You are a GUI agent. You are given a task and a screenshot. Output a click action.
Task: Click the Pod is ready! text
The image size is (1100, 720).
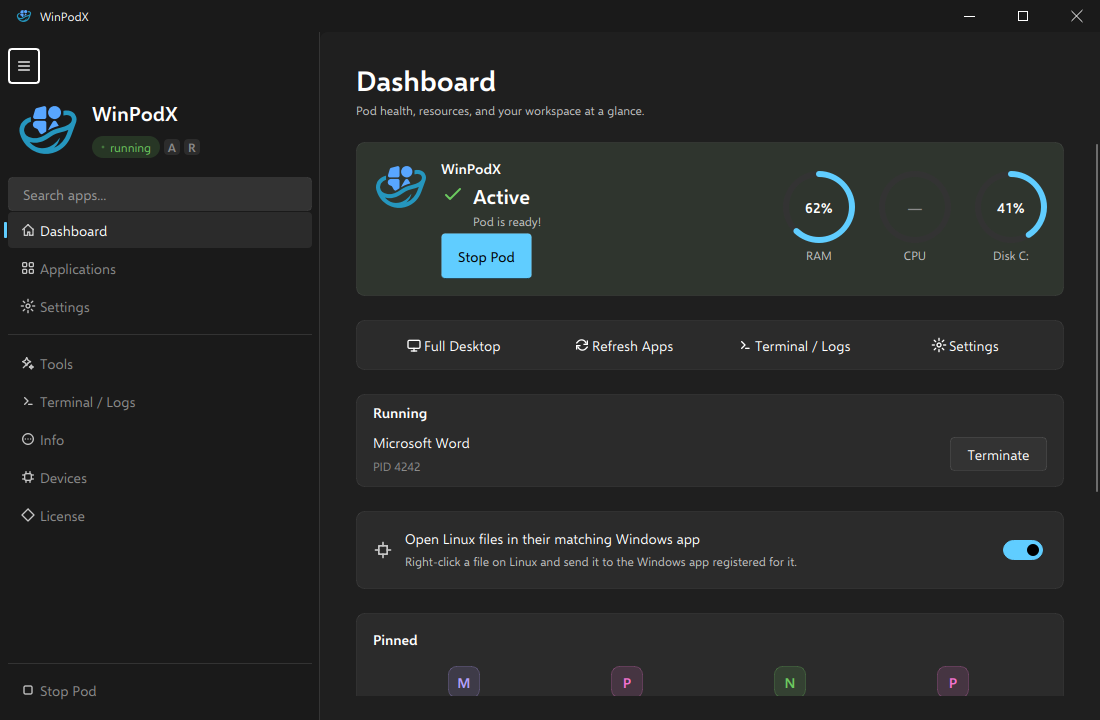pos(507,222)
